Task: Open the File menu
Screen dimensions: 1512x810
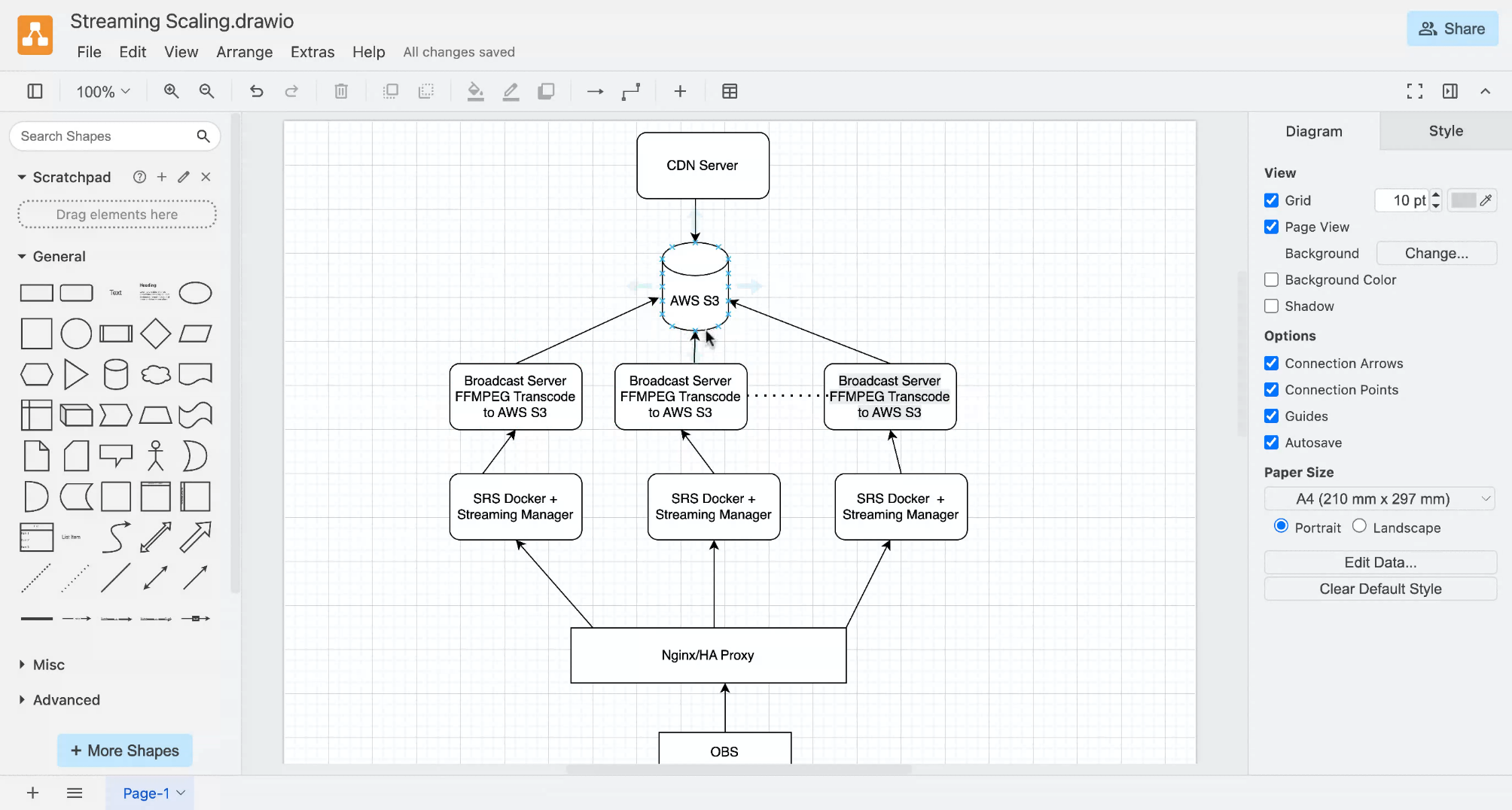Action: pos(89,52)
